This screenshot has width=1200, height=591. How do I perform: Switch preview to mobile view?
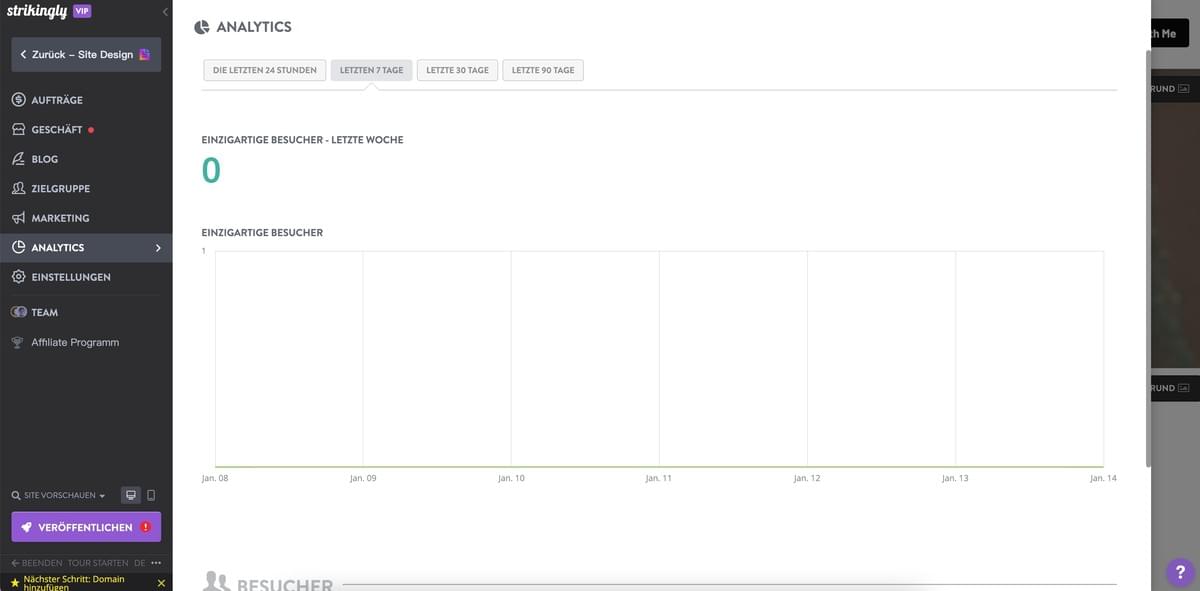coord(151,494)
